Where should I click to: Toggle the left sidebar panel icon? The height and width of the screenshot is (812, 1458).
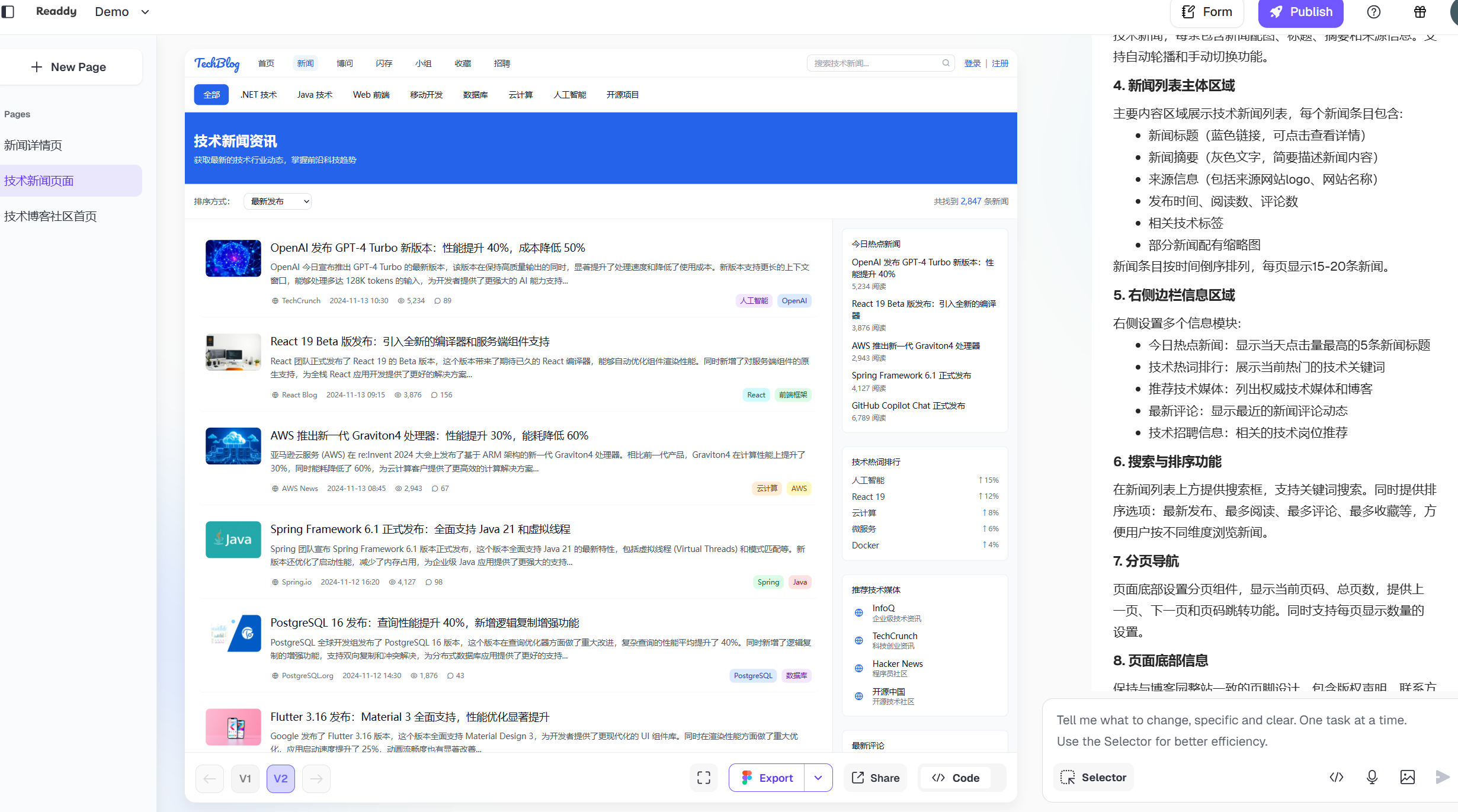(8, 11)
